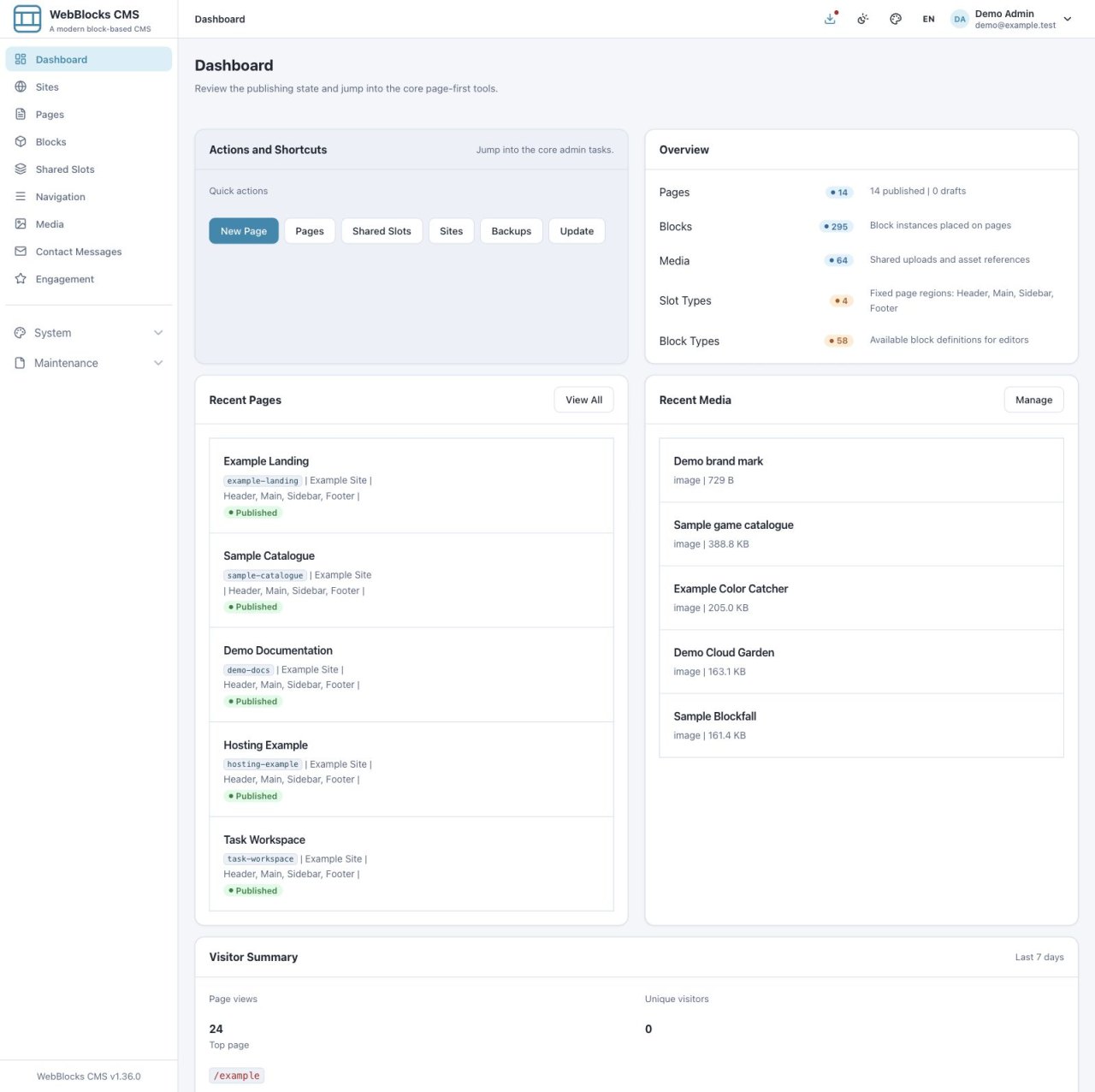This screenshot has height=1092, width=1095.
Task: Click the Dashboard breadcrumb in the header
Action: pos(220,19)
